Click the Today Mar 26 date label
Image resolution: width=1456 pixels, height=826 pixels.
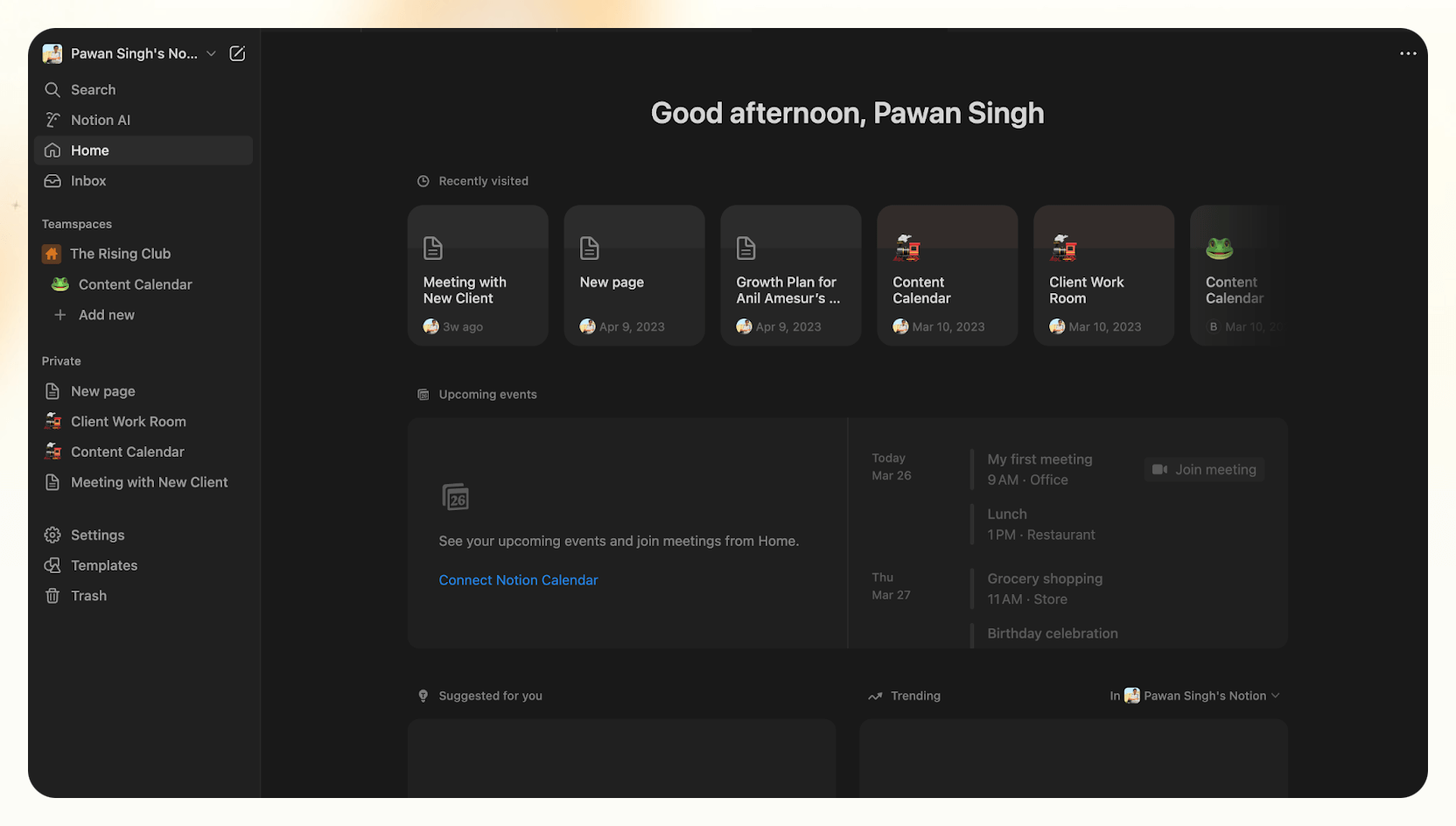(892, 466)
